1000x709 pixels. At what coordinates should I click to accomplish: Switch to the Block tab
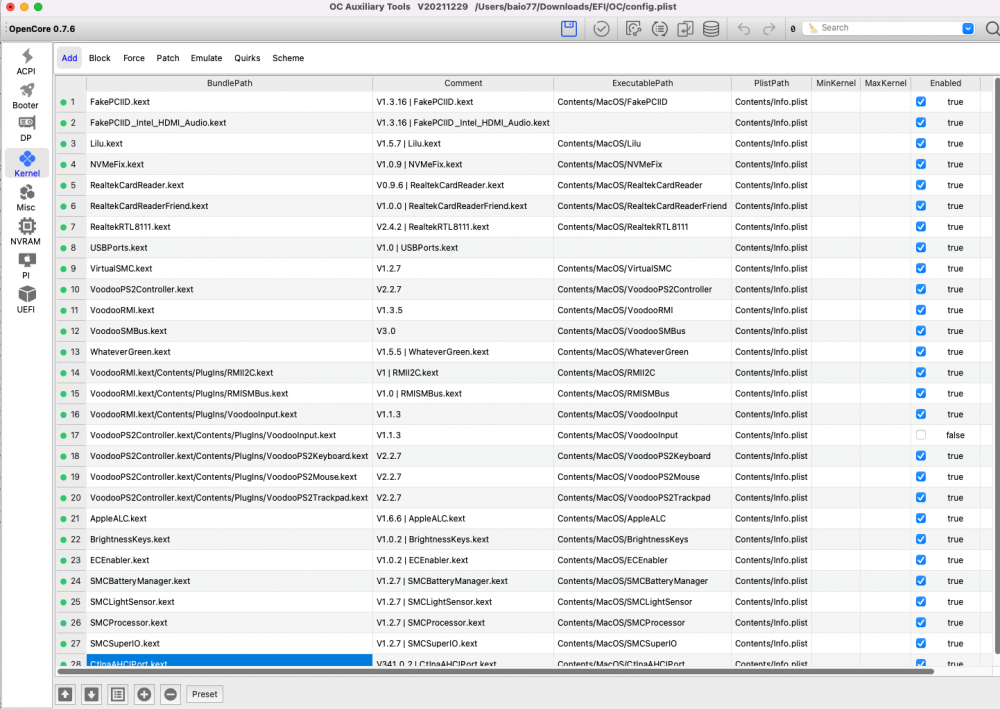pos(99,58)
